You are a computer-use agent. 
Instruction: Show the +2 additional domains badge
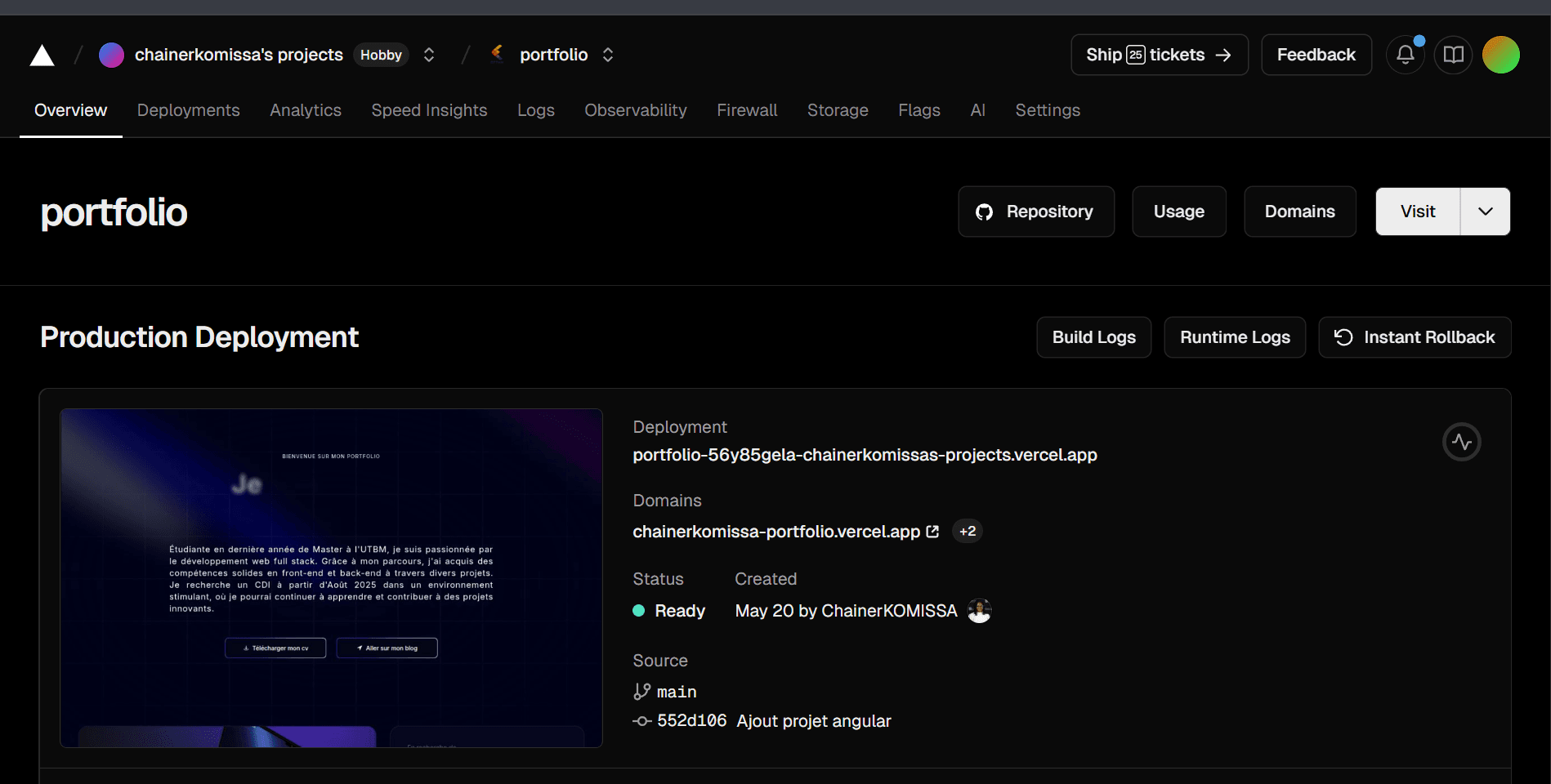(x=968, y=532)
